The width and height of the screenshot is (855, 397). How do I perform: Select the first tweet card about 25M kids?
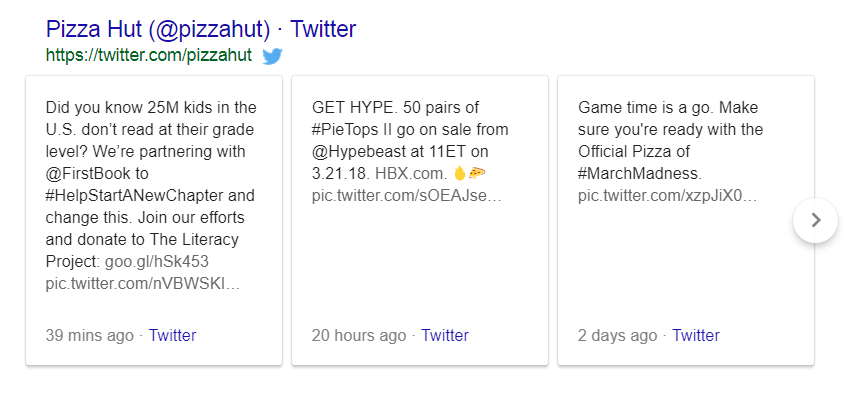(154, 220)
